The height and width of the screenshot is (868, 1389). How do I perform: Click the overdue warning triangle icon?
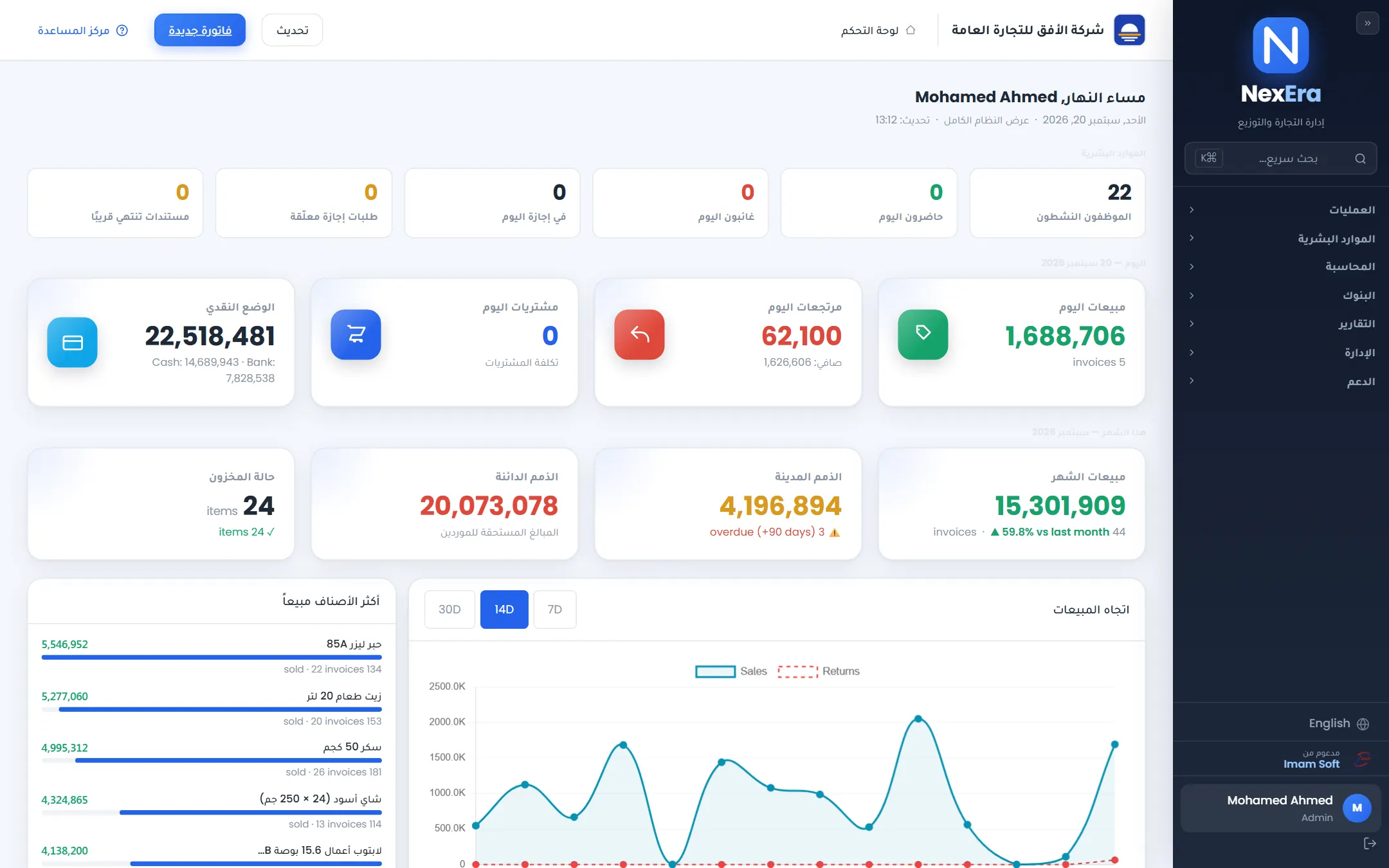coord(834,532)
